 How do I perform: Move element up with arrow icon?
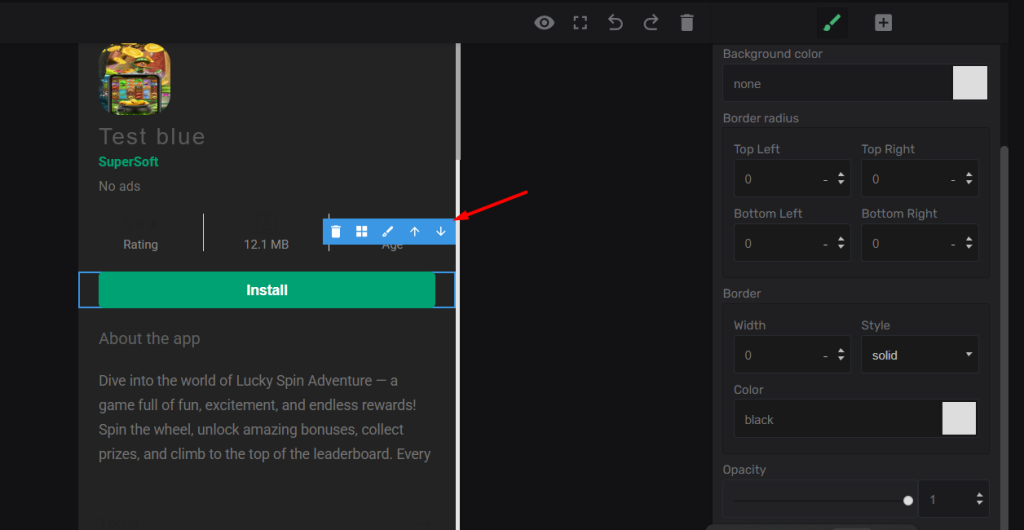pyautogui.click(x=415, y=231)
